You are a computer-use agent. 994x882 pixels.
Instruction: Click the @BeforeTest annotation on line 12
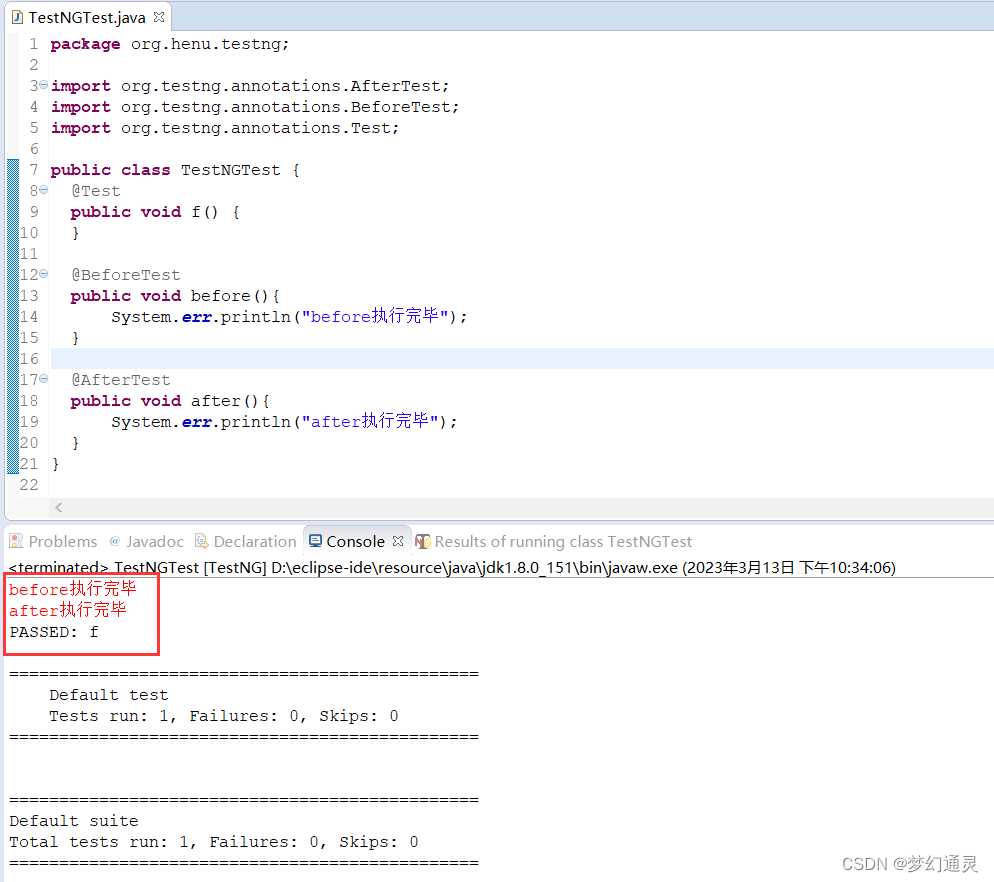coord(126,275)
